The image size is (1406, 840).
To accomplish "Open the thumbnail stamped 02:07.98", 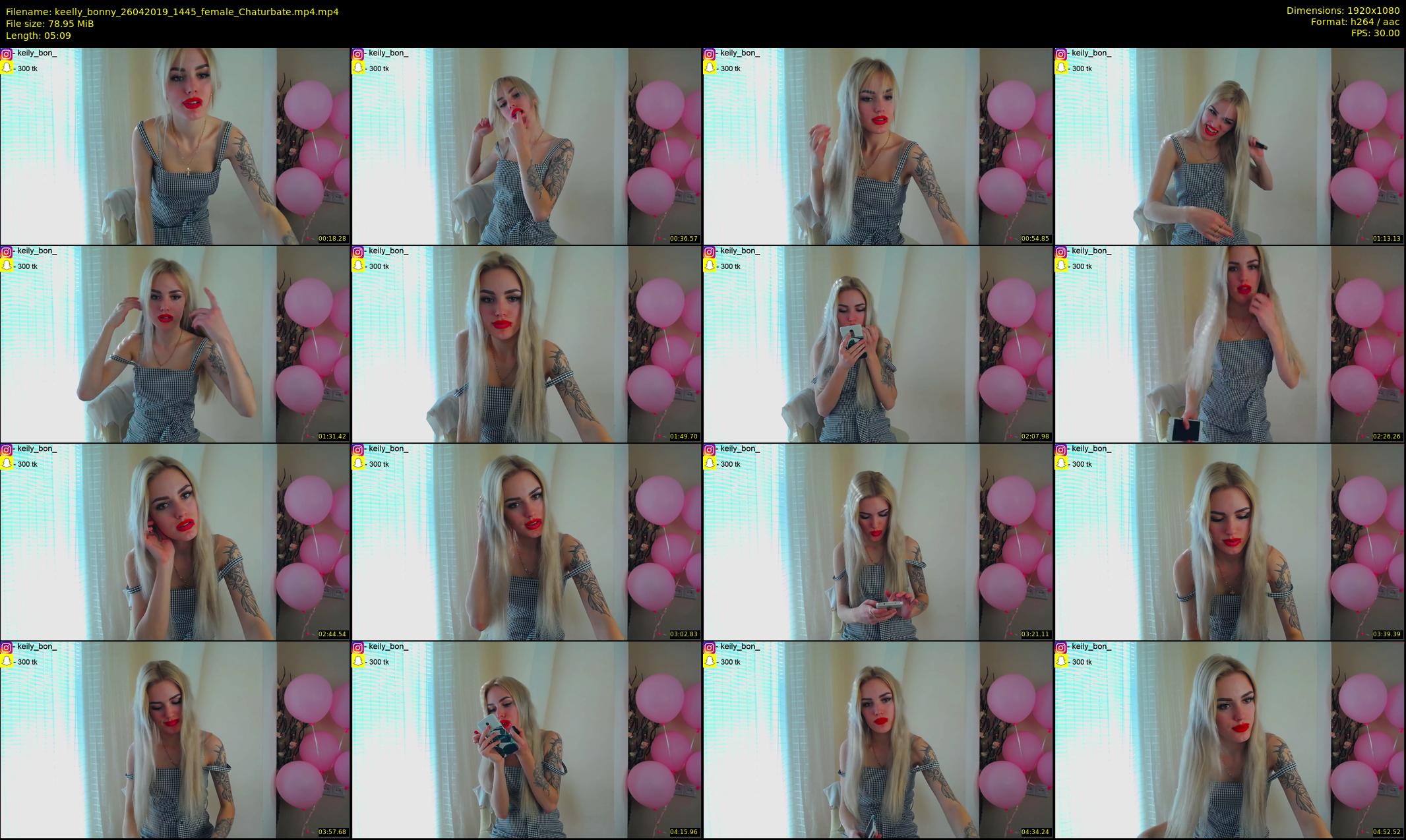I will 878,344.
